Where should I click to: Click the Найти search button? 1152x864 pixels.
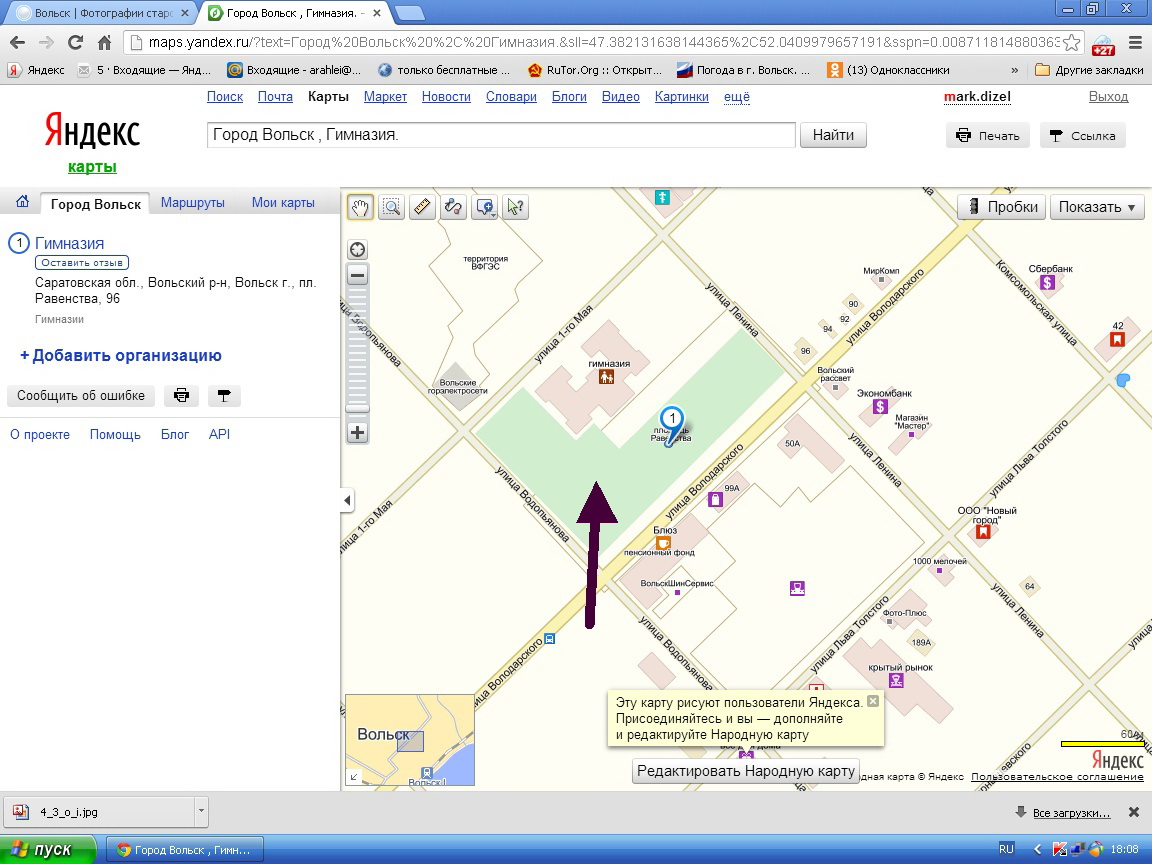pyautogui.click(x=833, y=135)
